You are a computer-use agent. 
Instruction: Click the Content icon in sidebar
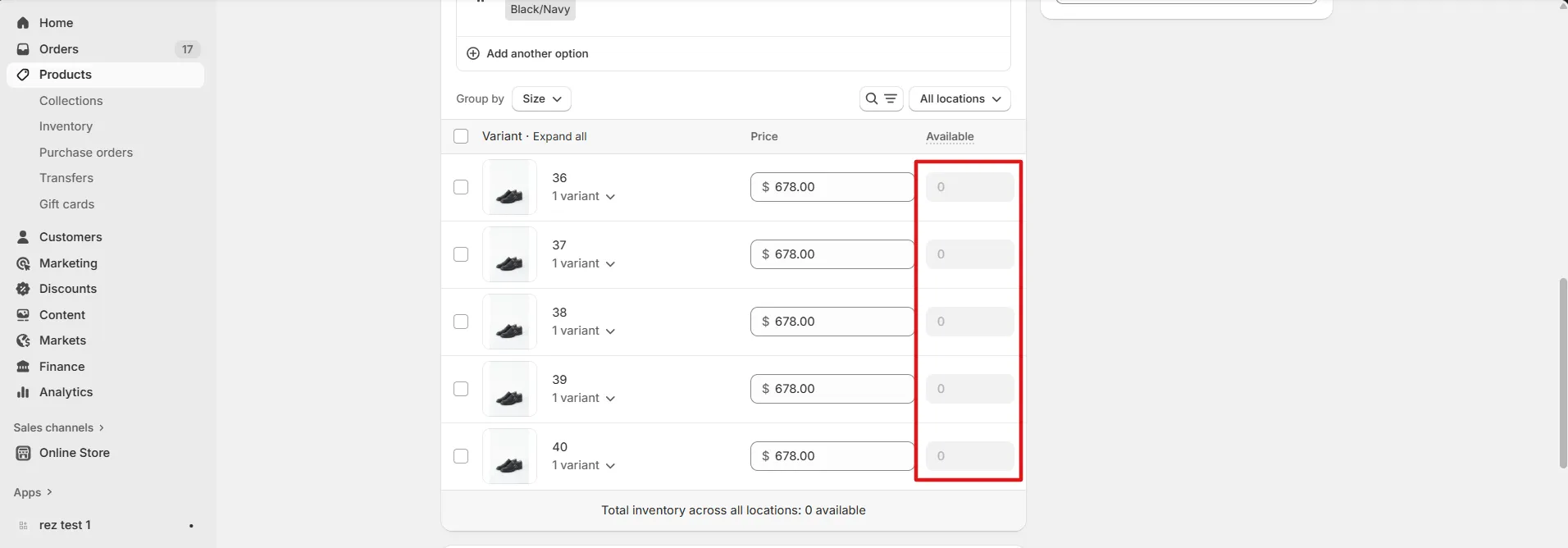click(23, 315)
